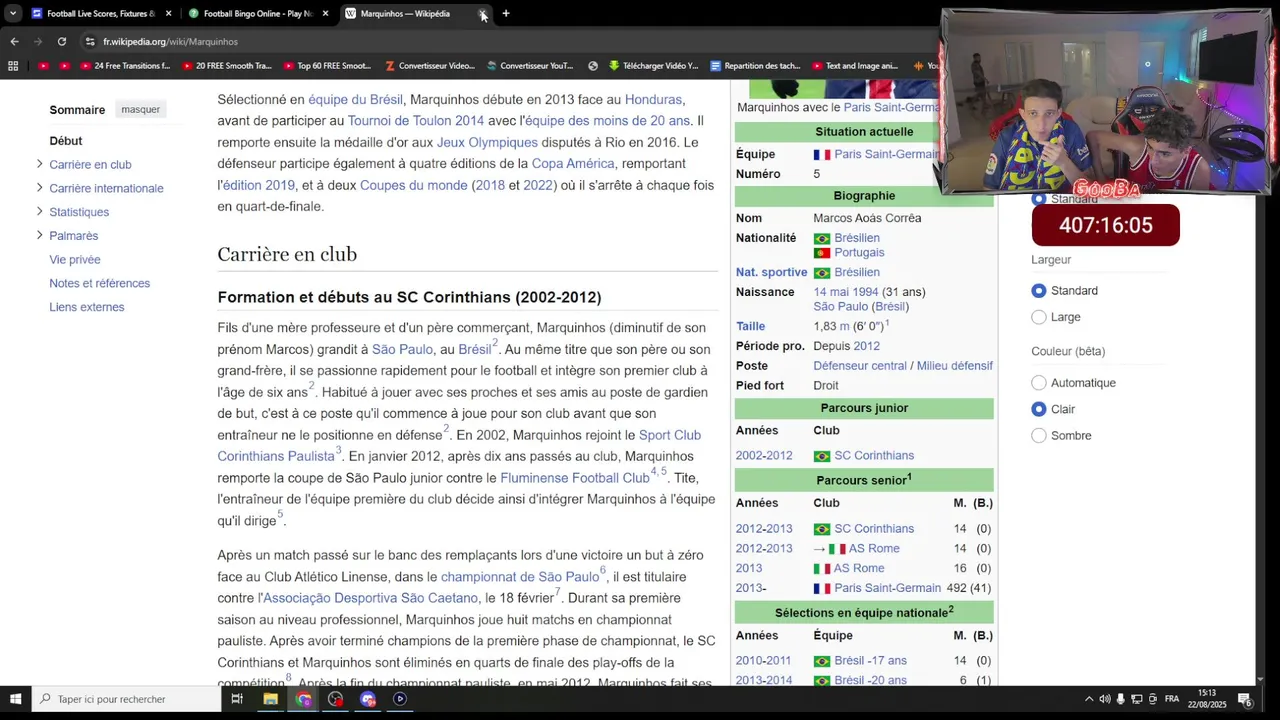This screenshot has height=720, width=1280.
Task: Click Brazilian flag beside 'Brésilien' nationality
Action: [822, 239]
